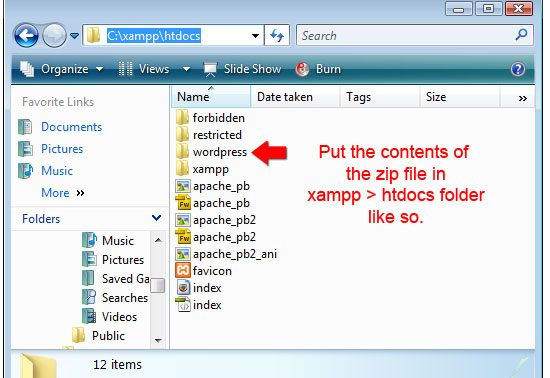Click the folder icon in address bar
The width and height of the screenshot is (550, 378).
pos(93,35)
